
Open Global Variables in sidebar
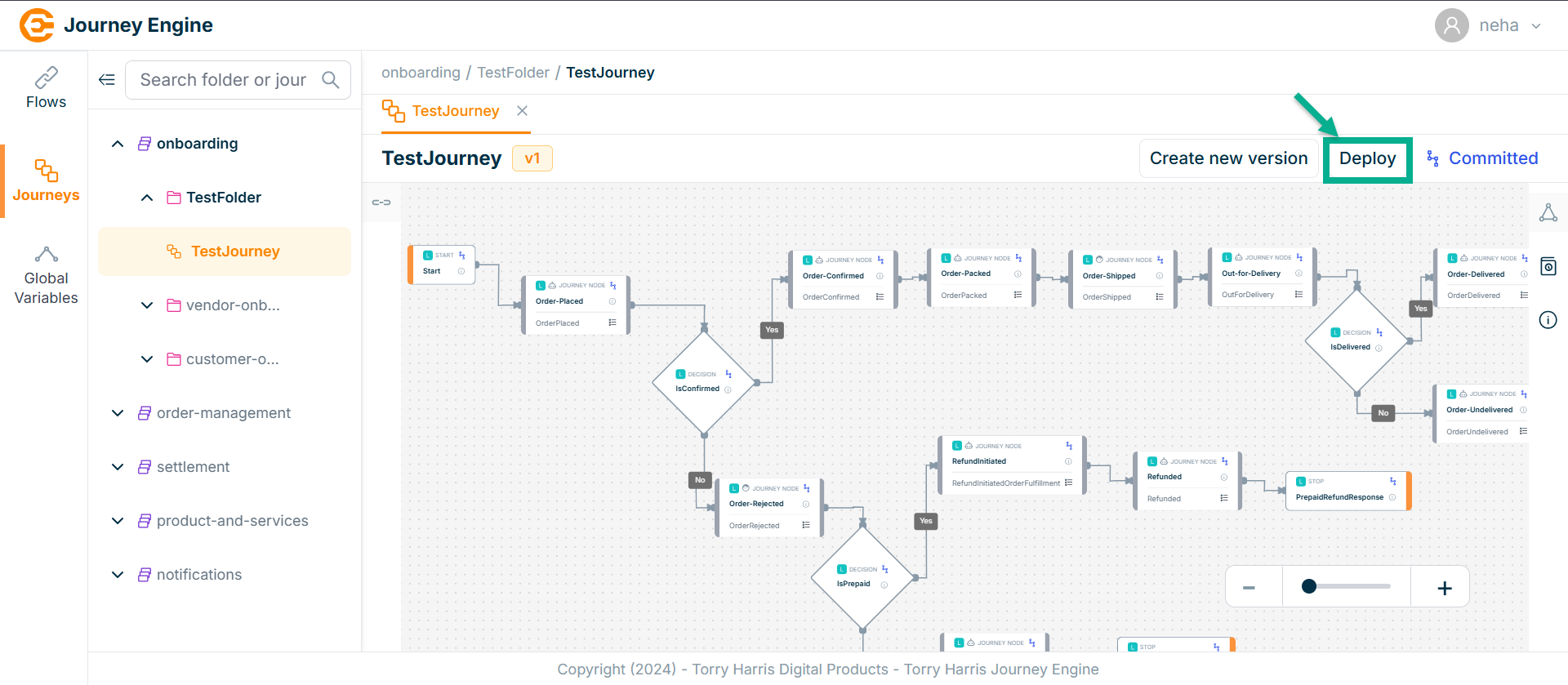pyautogui.click(x=46, y=276)
